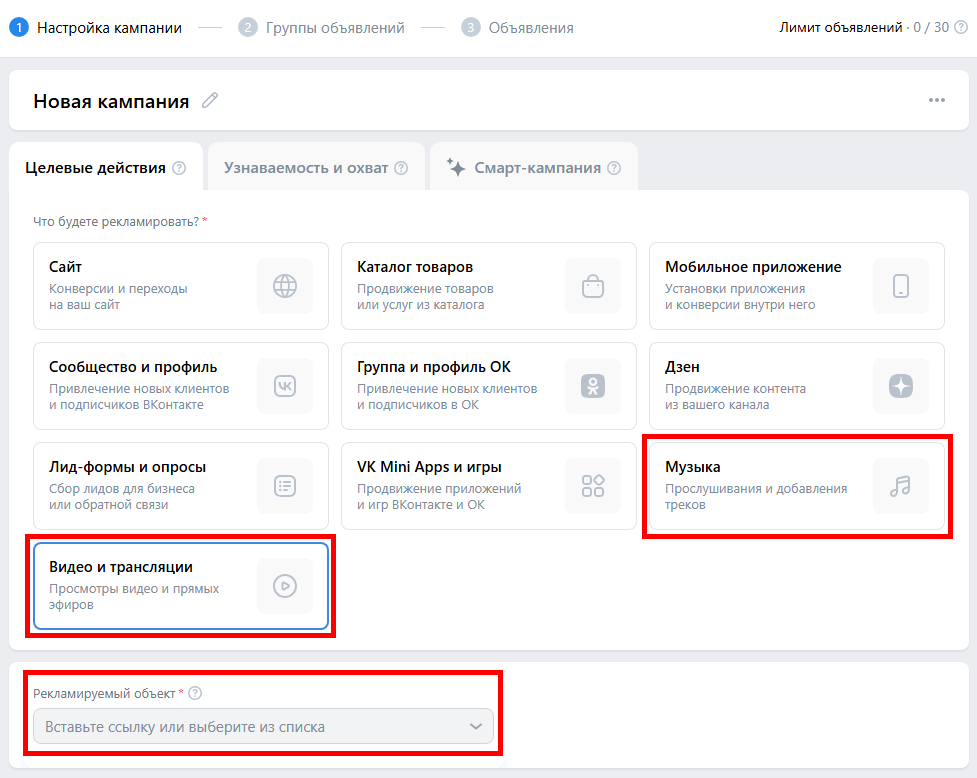Click the Рекламируемый объект label
The image size is (977, 778).
pos(104,693)
